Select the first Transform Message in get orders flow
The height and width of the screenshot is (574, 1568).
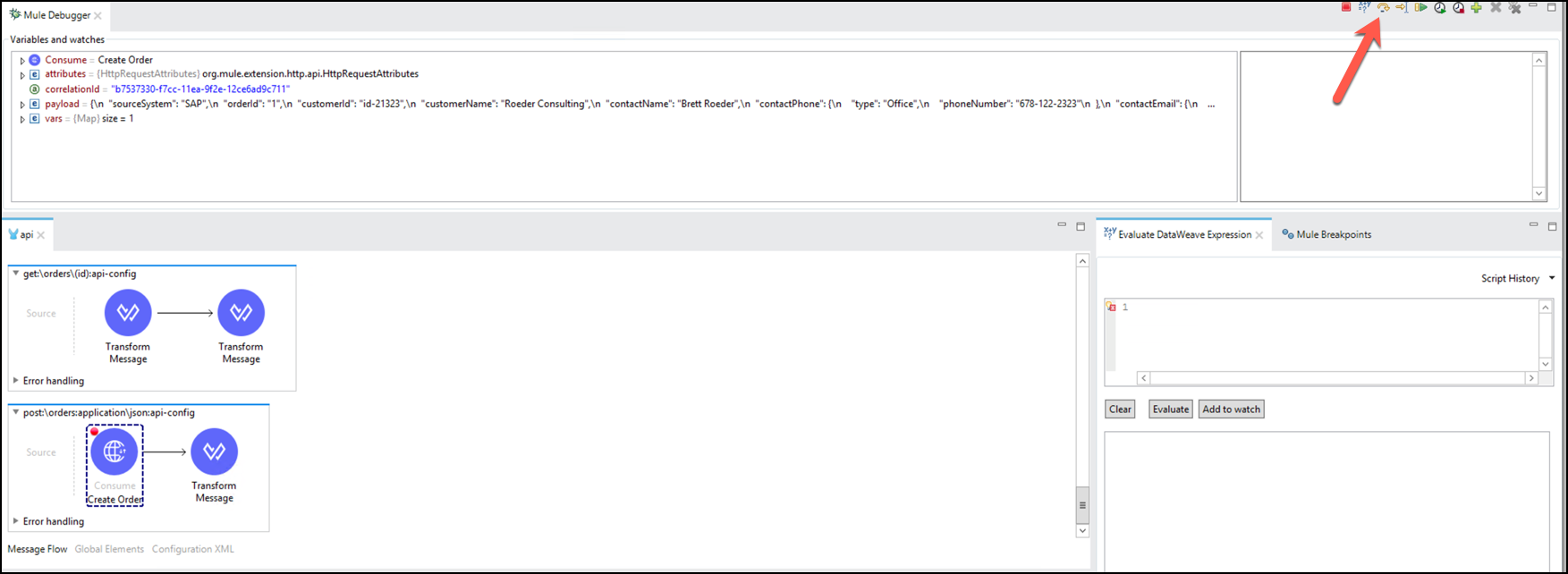(x=128, y=312)
